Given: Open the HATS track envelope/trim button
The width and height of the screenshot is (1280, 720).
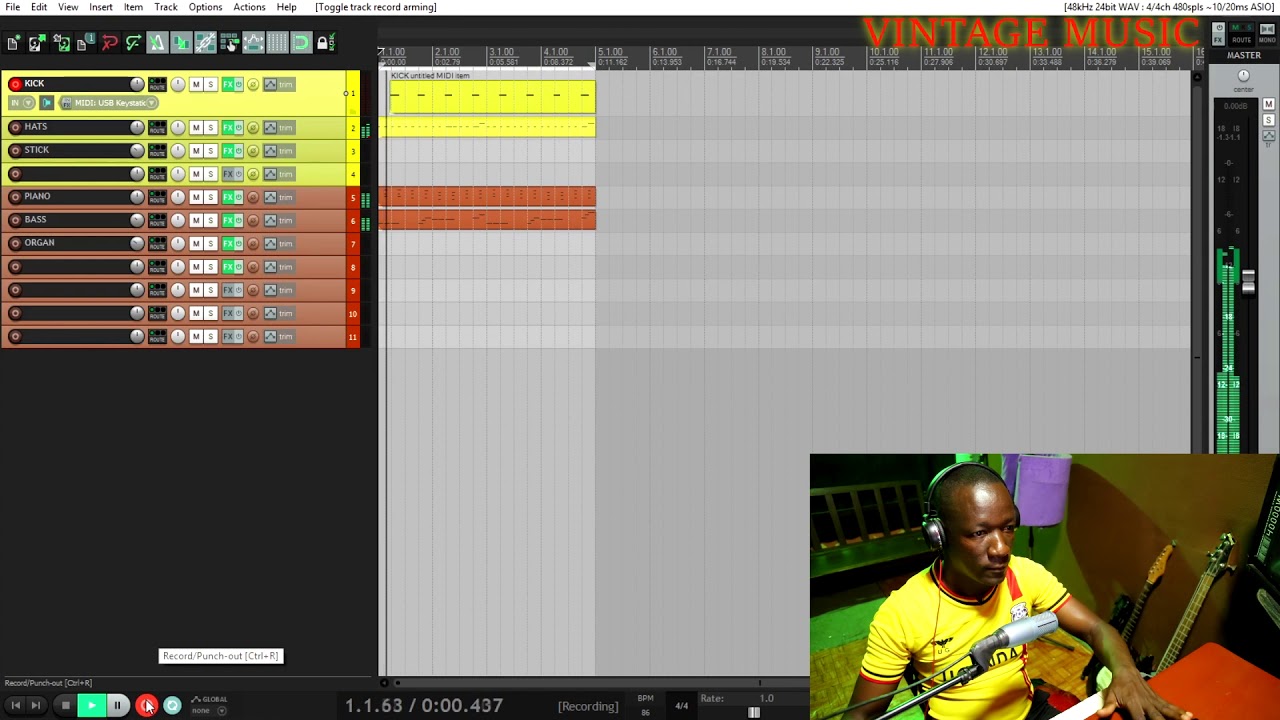Looking at the screenshot, I should (279, 128).
